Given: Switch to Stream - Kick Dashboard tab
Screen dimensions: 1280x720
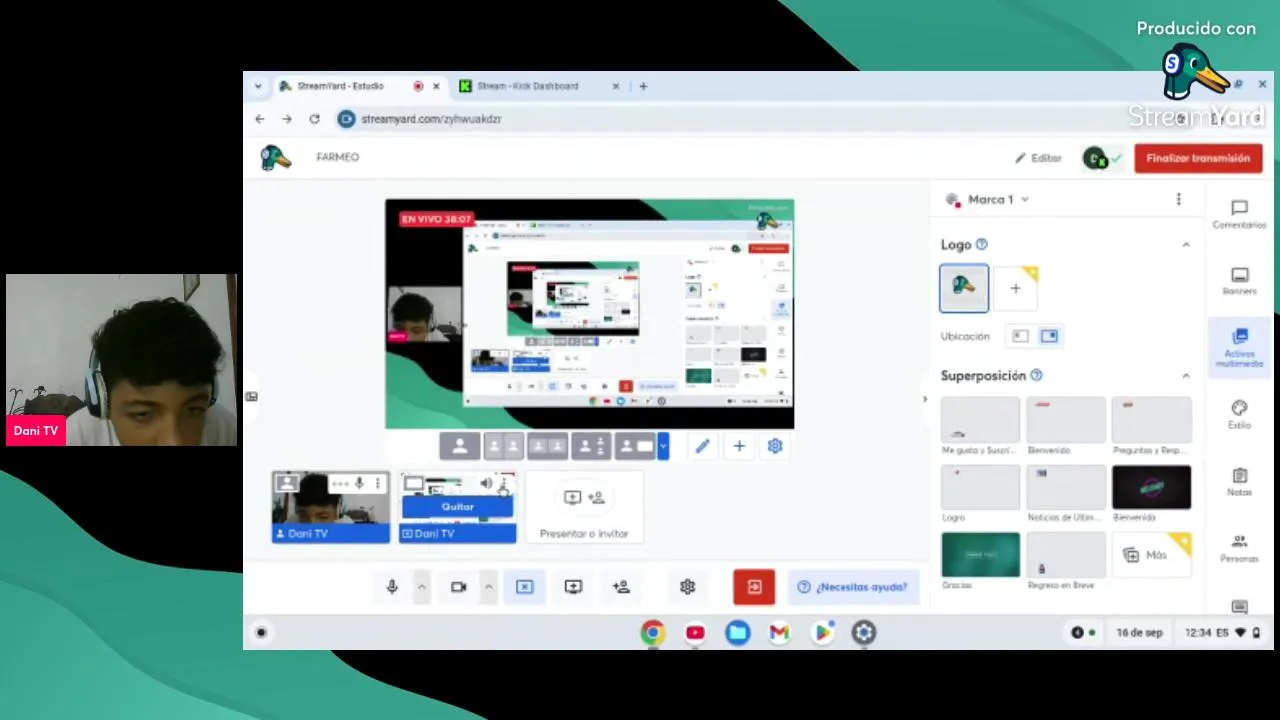Looking at the screenshot, I should point(527,86).
